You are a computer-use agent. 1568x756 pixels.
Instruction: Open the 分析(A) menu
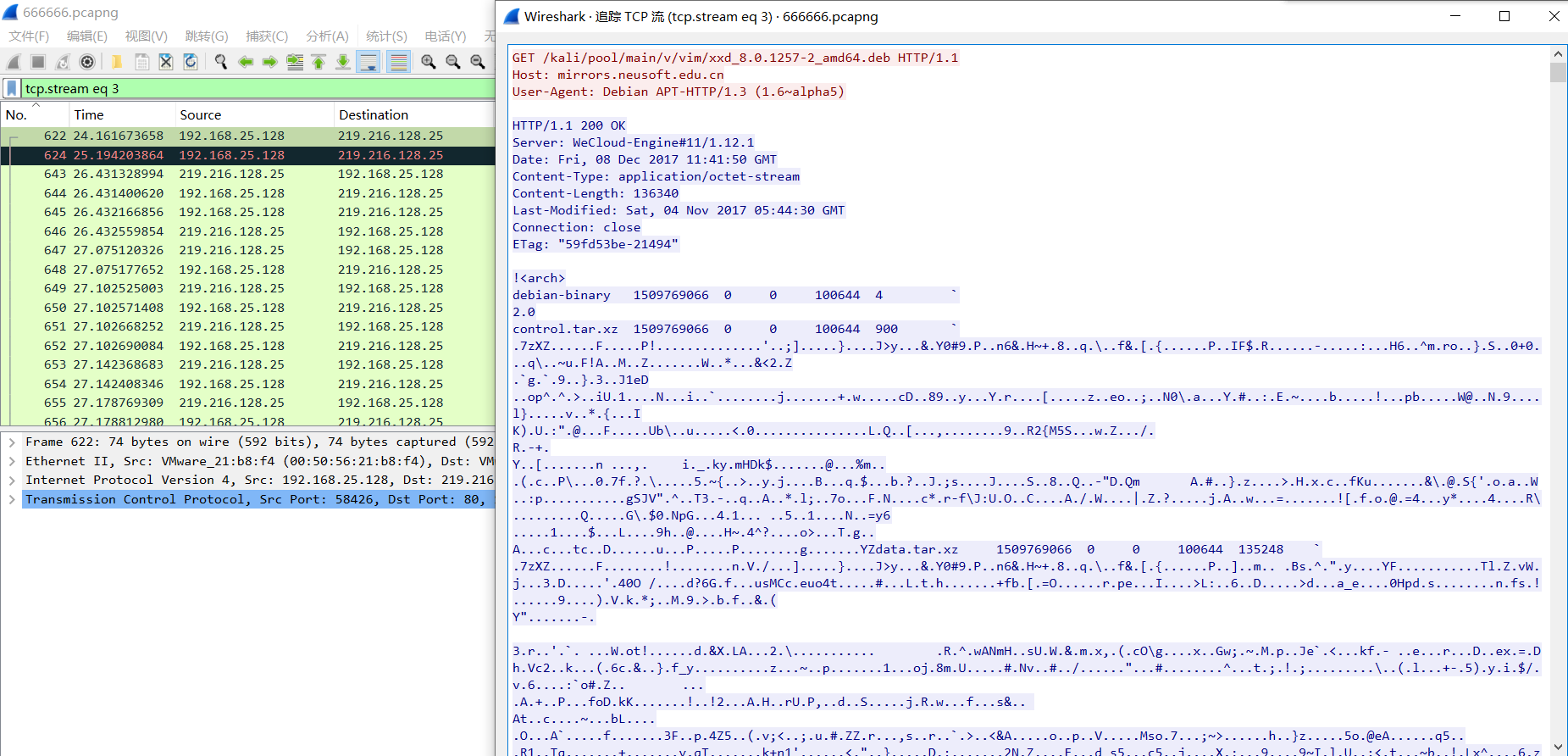tap(327, 36)
